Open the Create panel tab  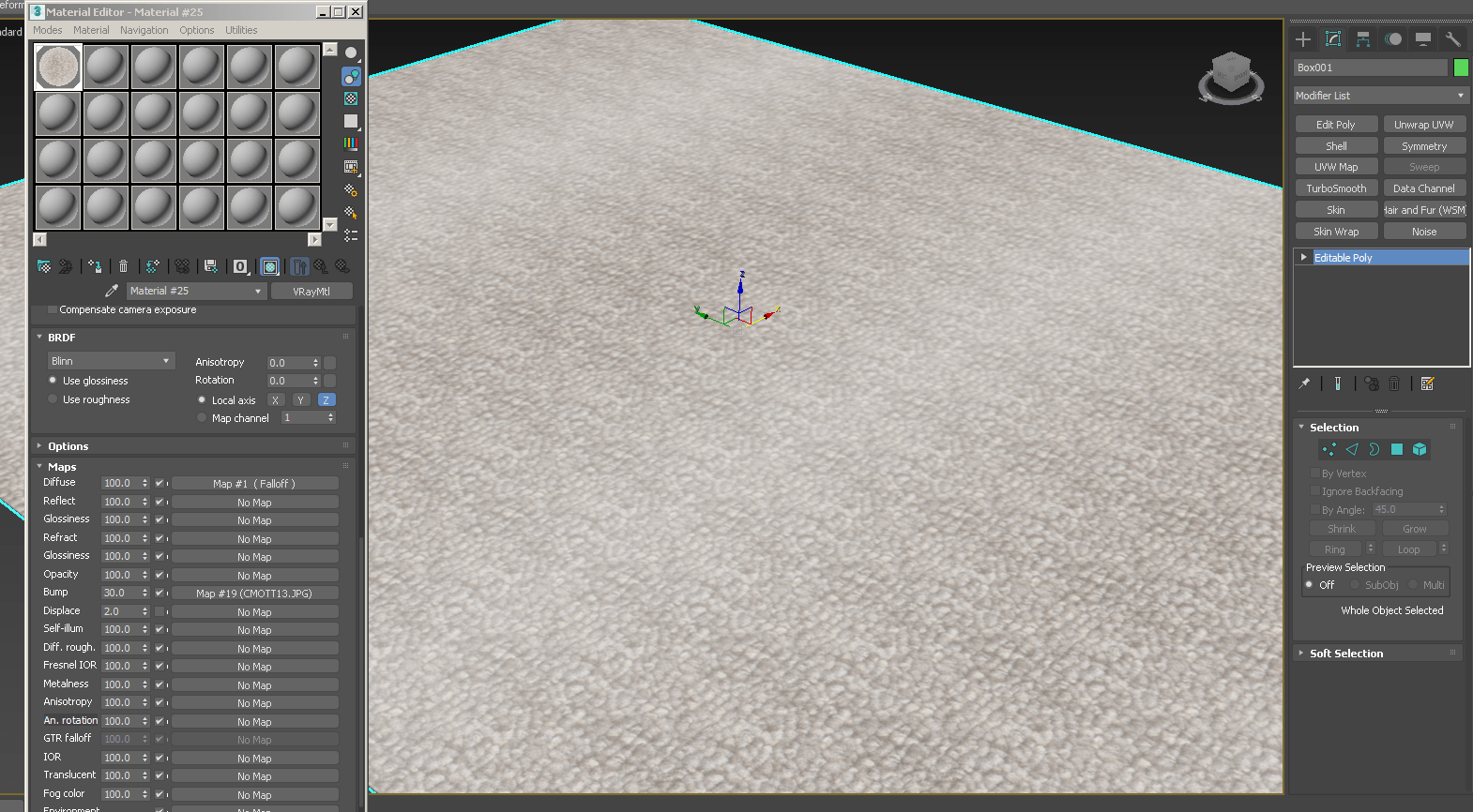pyautogui.click(x=1303, y=38)
